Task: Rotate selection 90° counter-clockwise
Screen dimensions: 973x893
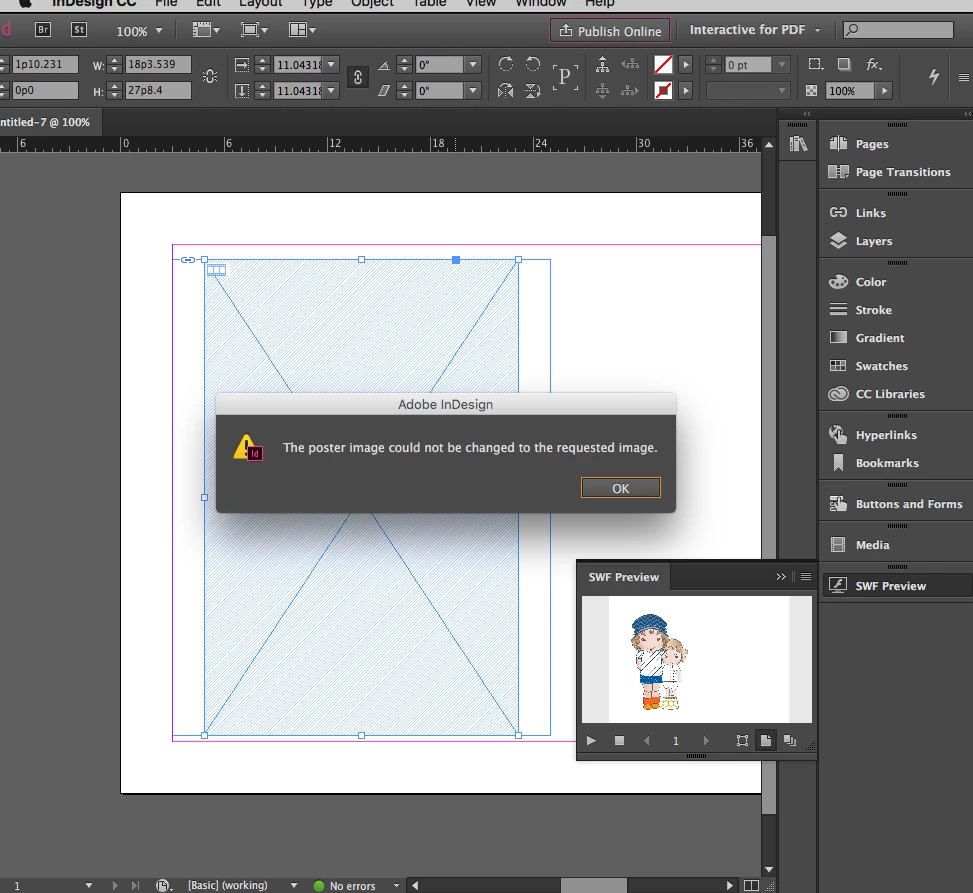Action: (533, 64)
